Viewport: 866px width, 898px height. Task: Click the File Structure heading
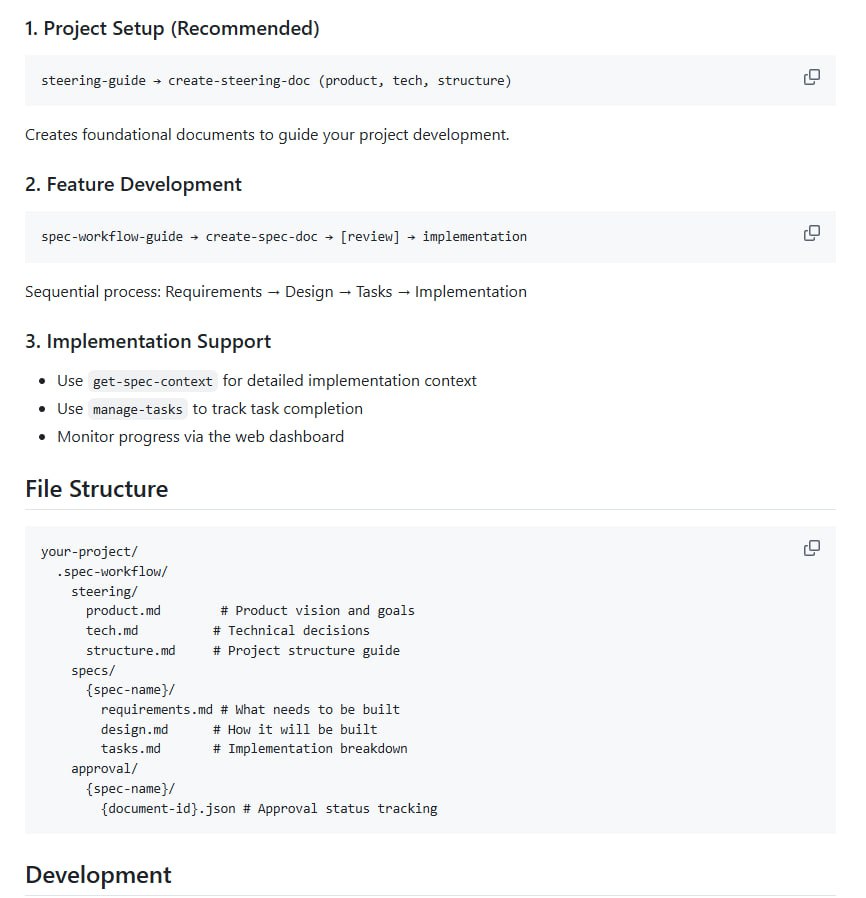pos(96,489)
